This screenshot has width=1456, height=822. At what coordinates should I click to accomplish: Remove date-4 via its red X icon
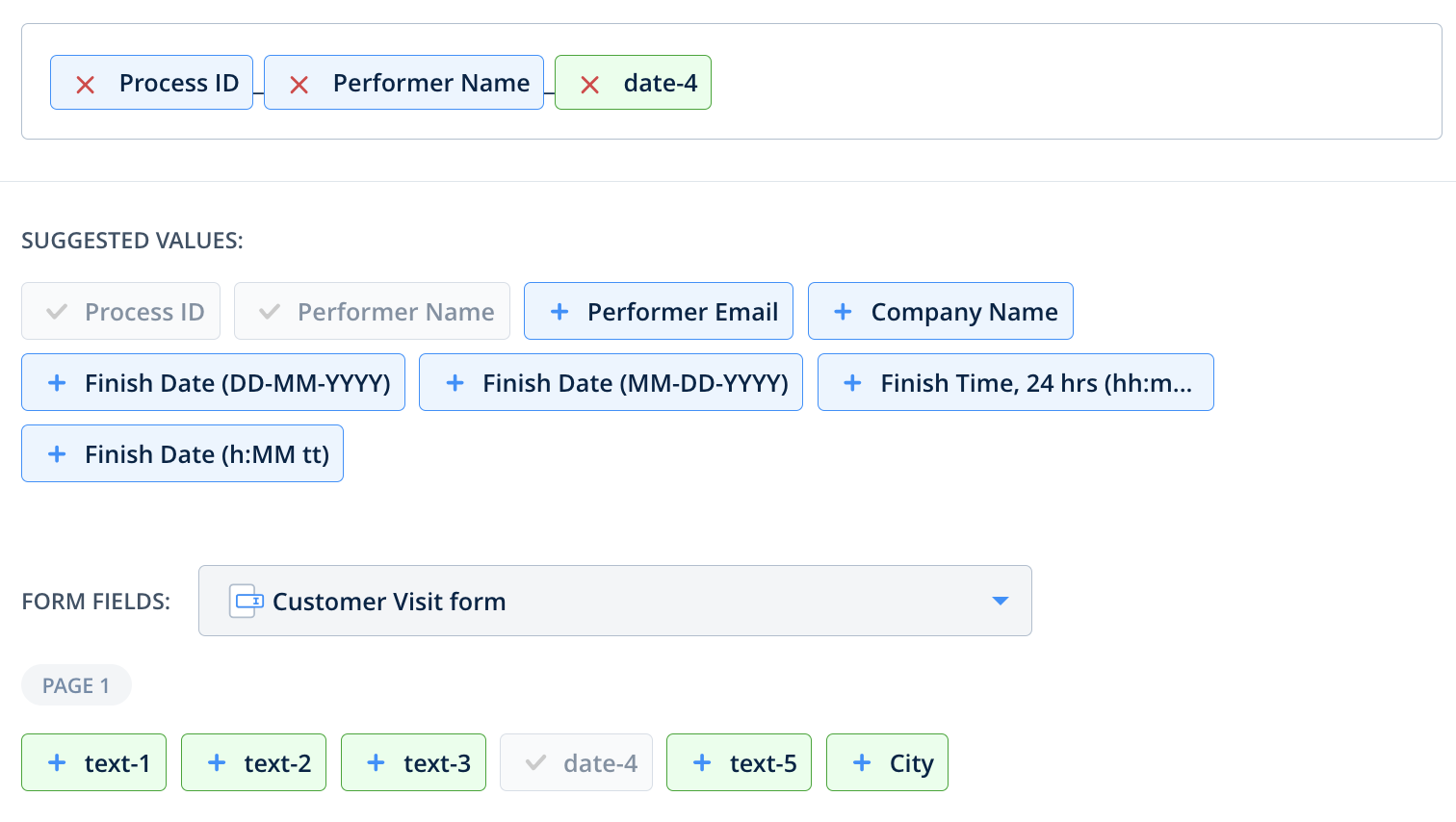pyautogui.click(x=588, y=83)
